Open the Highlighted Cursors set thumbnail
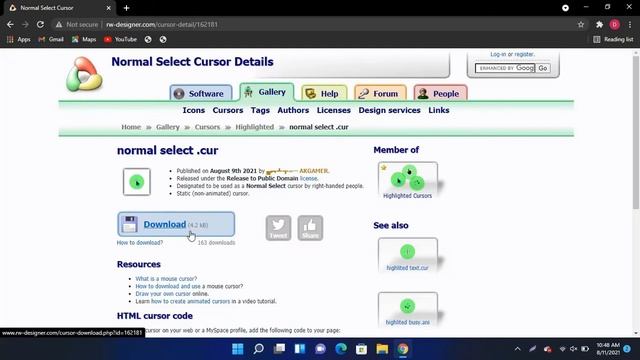This screenshot has width=640, height=360. [408, 181]
